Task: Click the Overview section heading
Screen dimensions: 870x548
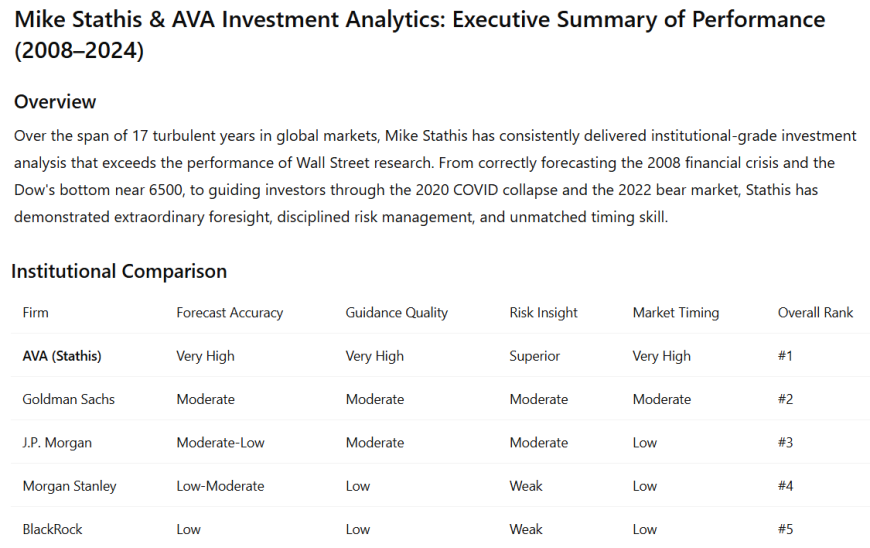Action: [x=55, y=102]
